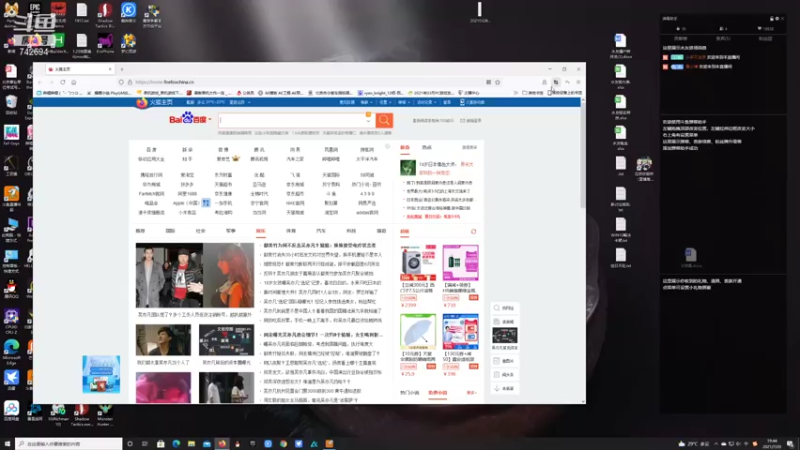Open Microsoft Store from the taskbar

pyautogui.click(x=161, y=444)
